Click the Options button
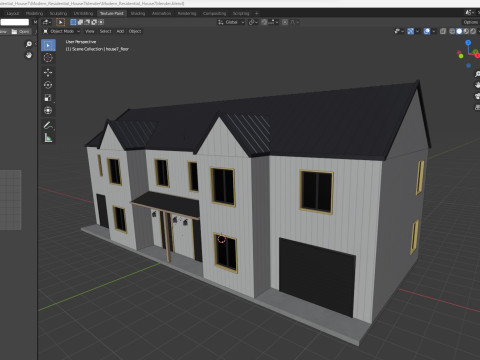Image resolution: width=480 pixels, height=360 pixels. pos(471,22)
